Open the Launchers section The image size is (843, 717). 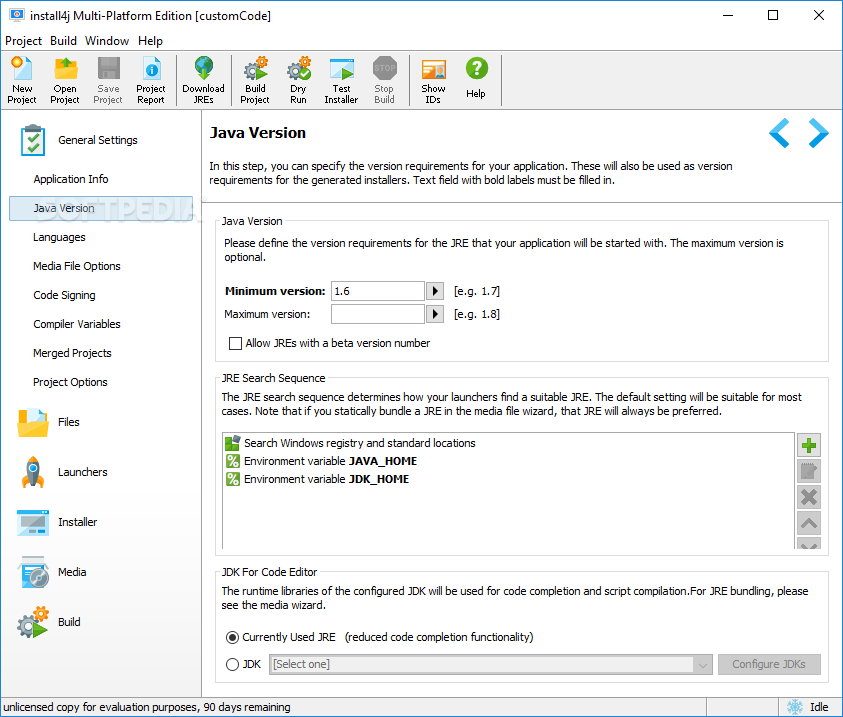pyautogui.click(x=63, y=472)
